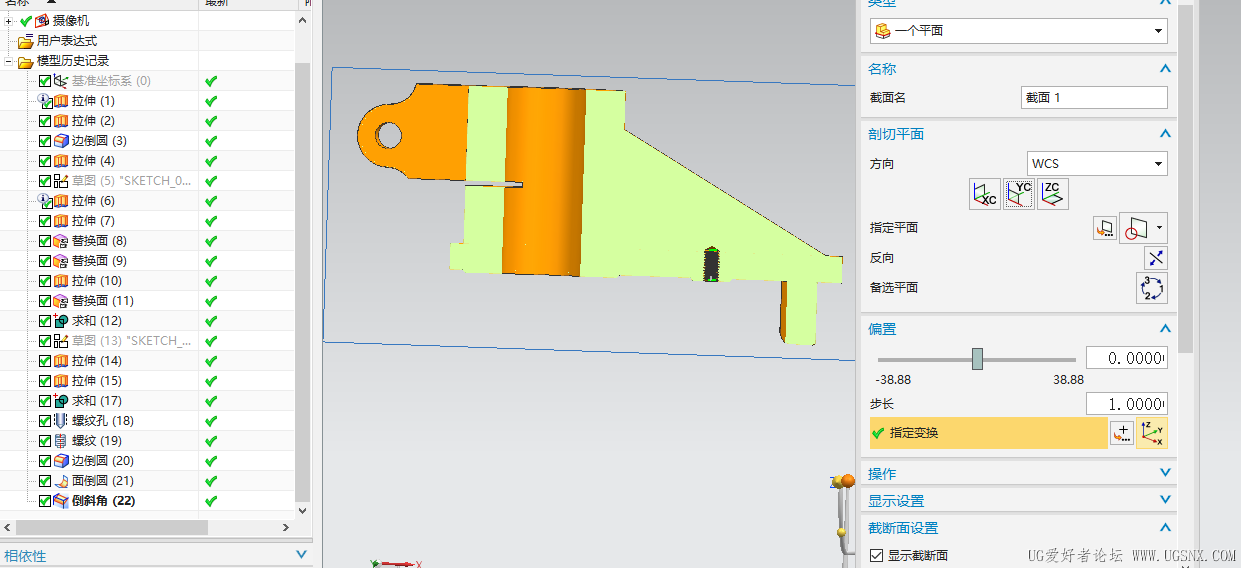Select the 倒斜角 (22) feature
This screenshot has width=1241, height=568.
click(x=103, y=501)
